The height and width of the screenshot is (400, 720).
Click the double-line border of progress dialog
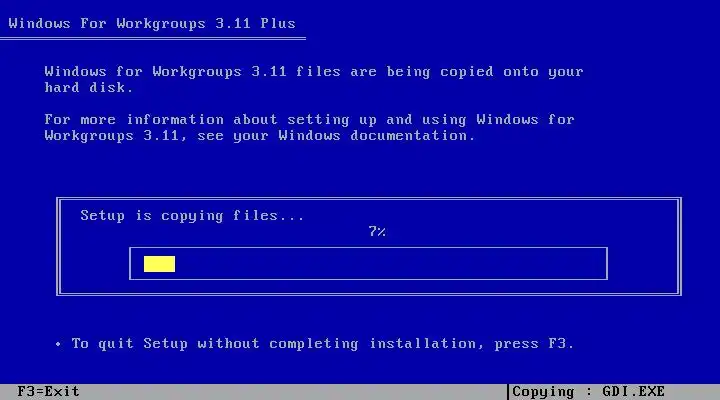(369, 199)
